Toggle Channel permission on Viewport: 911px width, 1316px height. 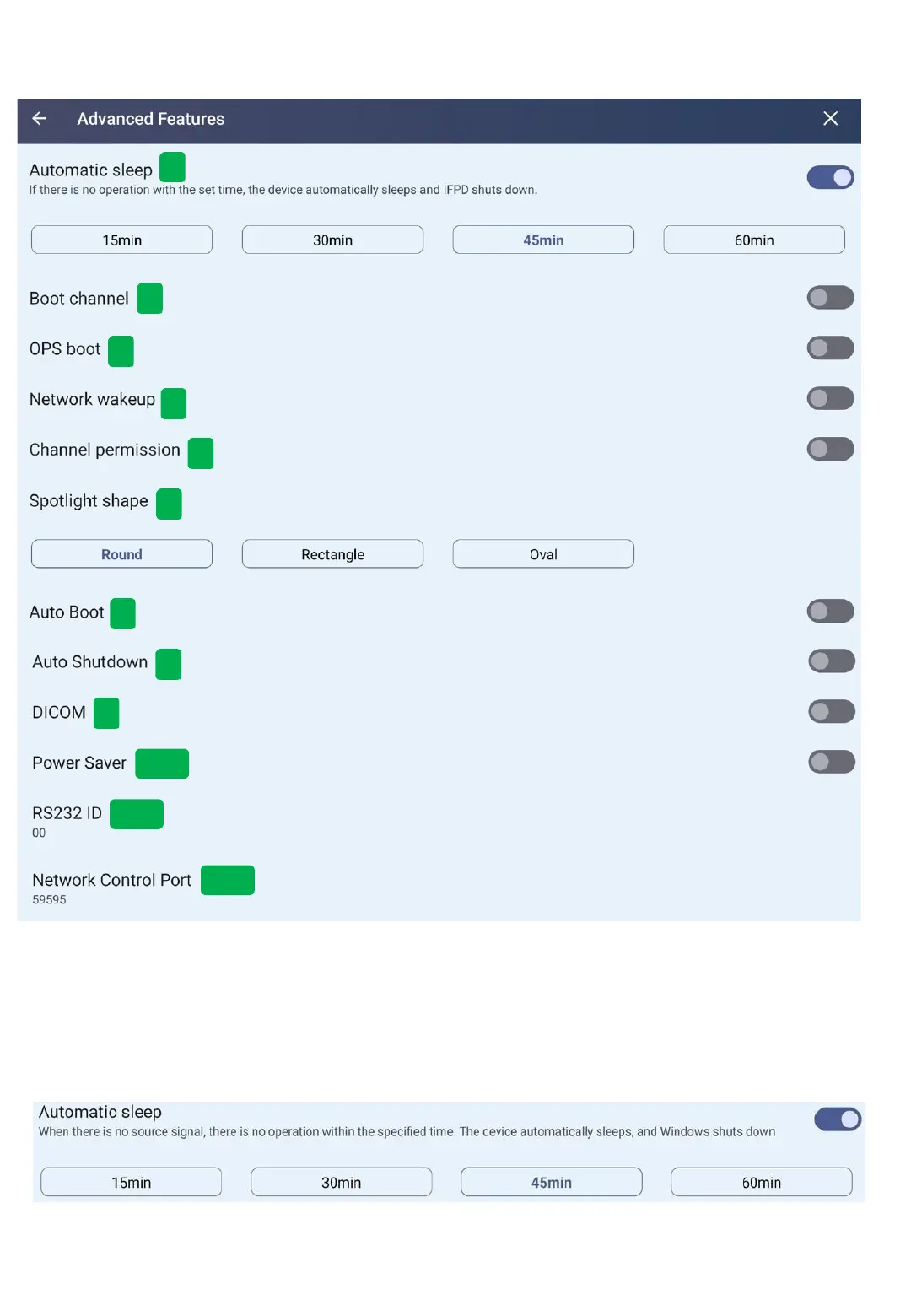click(830, 449)
